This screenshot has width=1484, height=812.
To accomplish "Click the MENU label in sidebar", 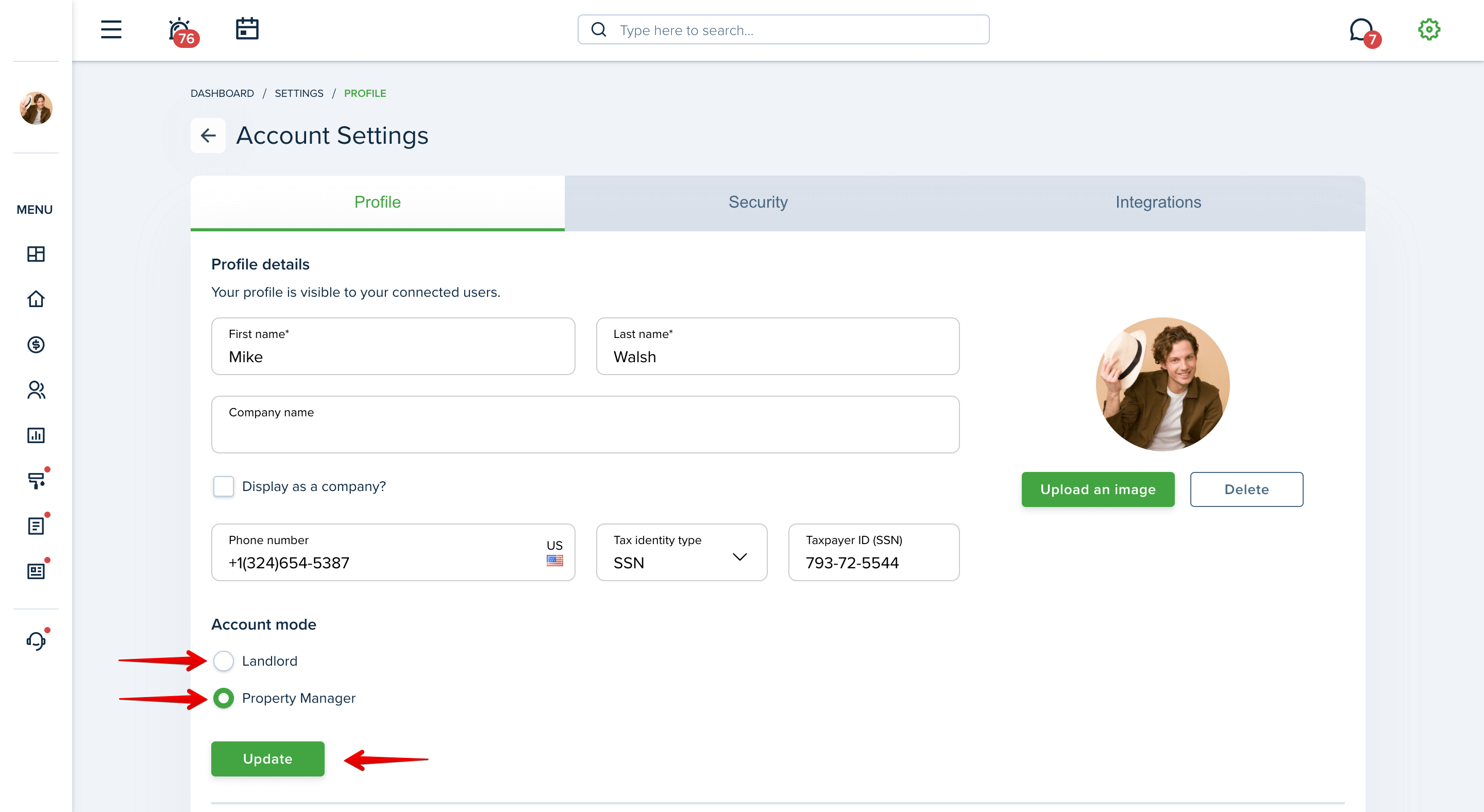I will point(35,210).
